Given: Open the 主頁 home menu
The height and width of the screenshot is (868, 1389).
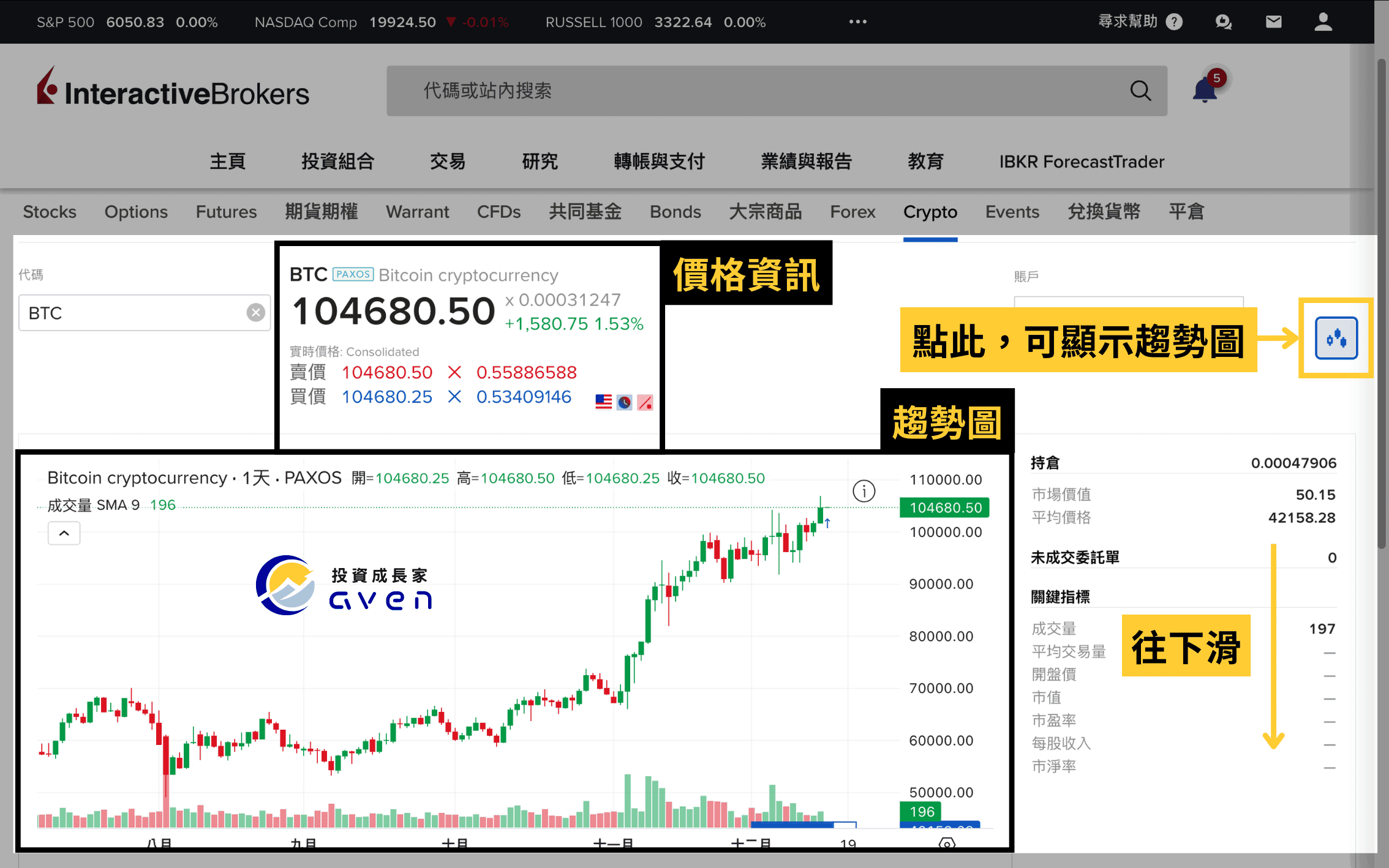Looking at the screenshot, I should point(228,162).
